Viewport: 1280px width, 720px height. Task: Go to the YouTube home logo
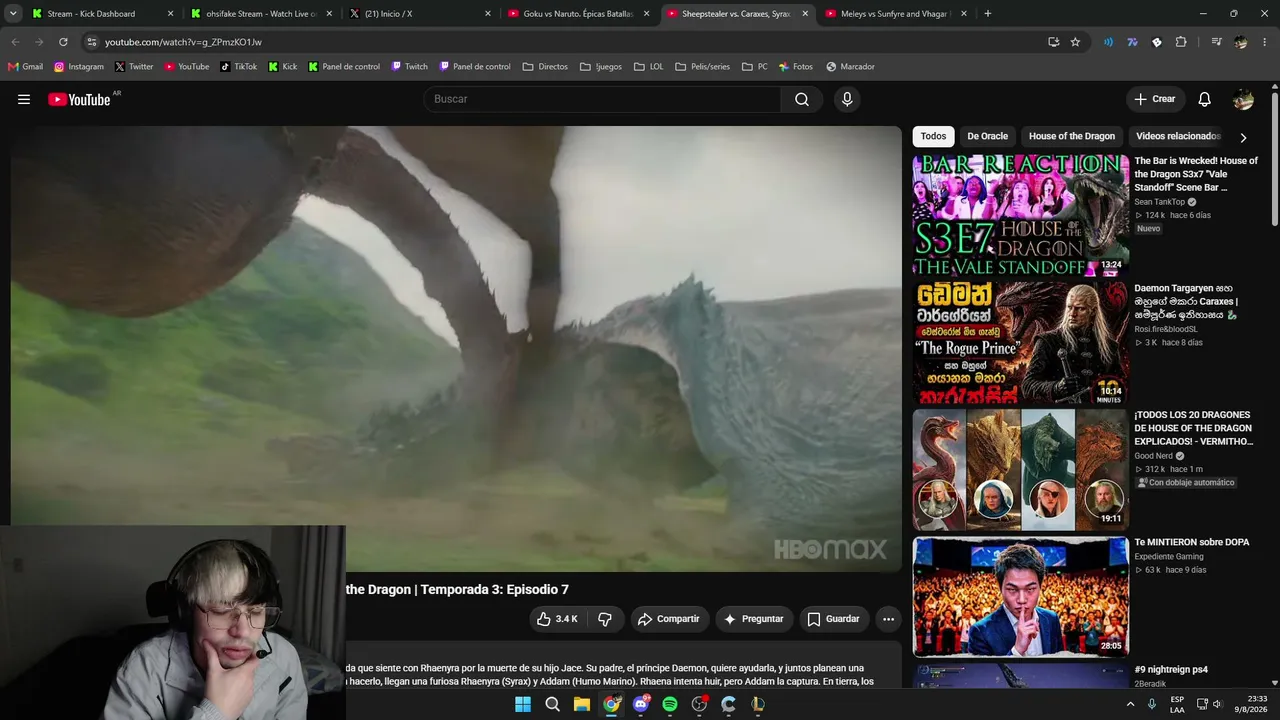tap(80, 99)
